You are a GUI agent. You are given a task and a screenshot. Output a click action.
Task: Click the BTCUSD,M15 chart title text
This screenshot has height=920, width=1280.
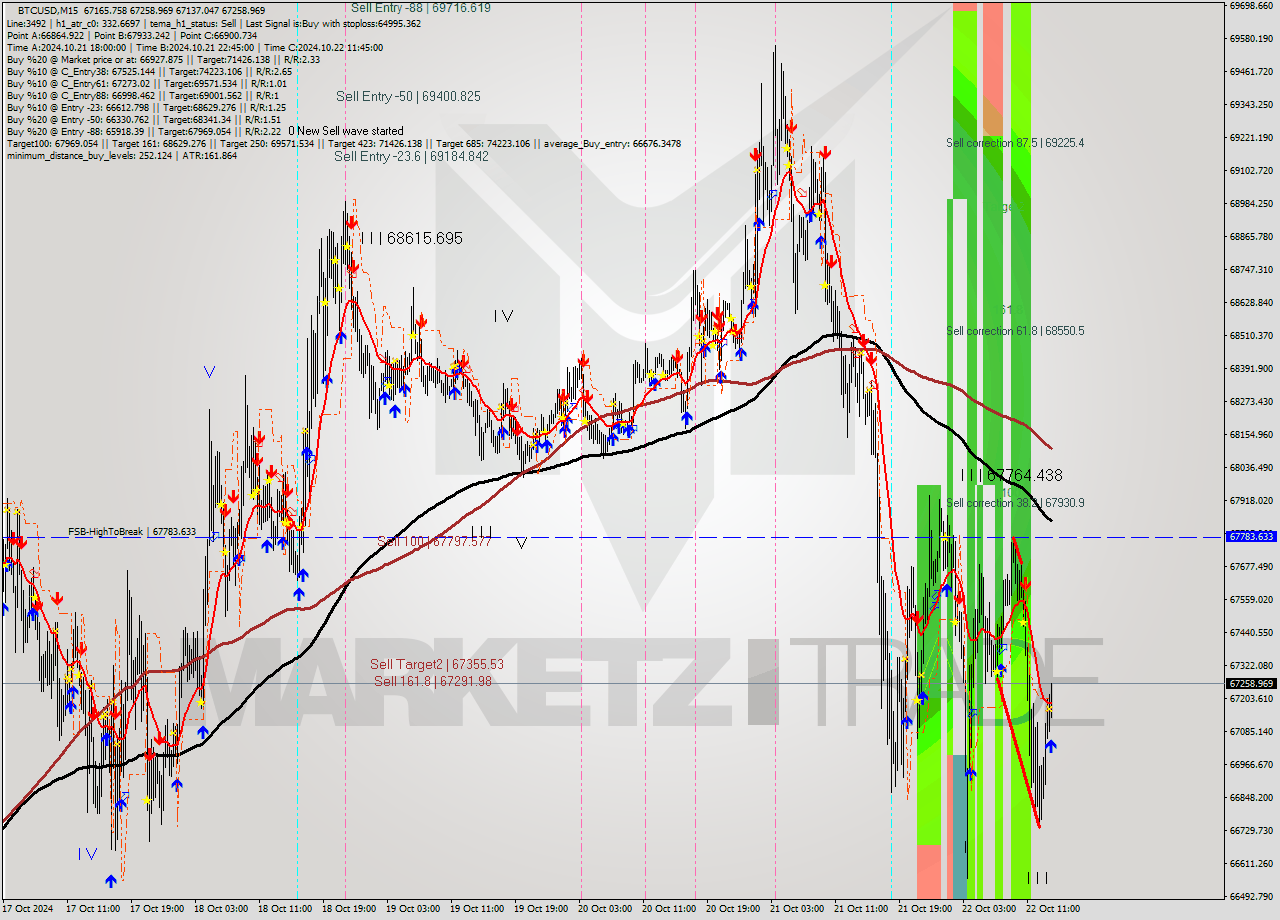tap(47, 9)
